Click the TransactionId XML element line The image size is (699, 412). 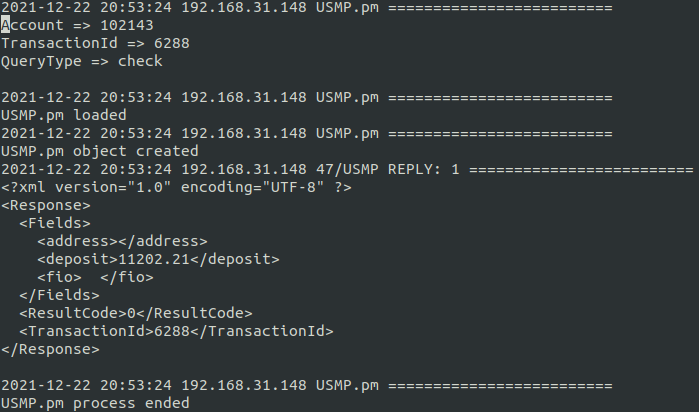[x=176, y=331]
